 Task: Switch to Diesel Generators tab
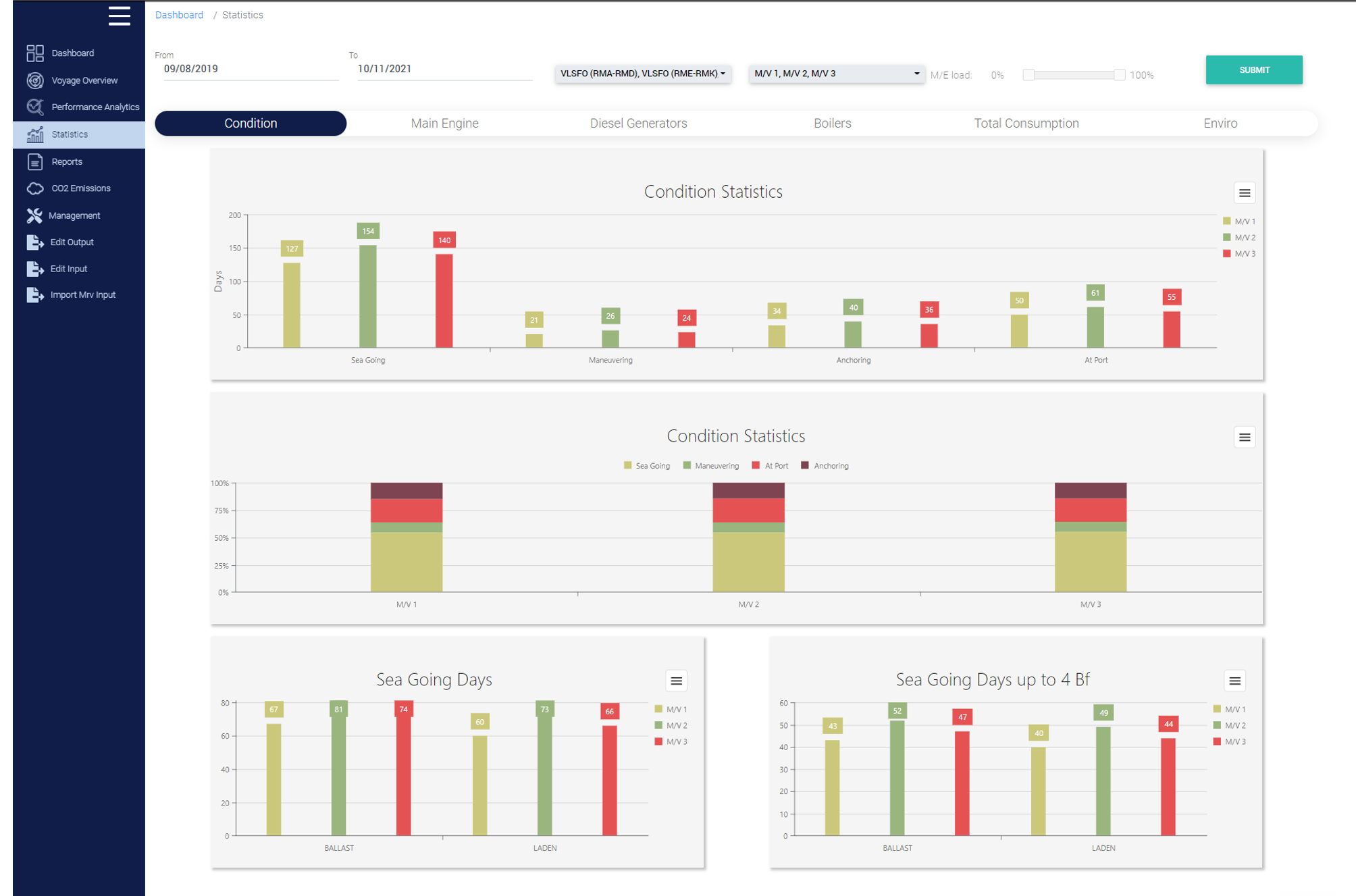[x=638, y=124]
